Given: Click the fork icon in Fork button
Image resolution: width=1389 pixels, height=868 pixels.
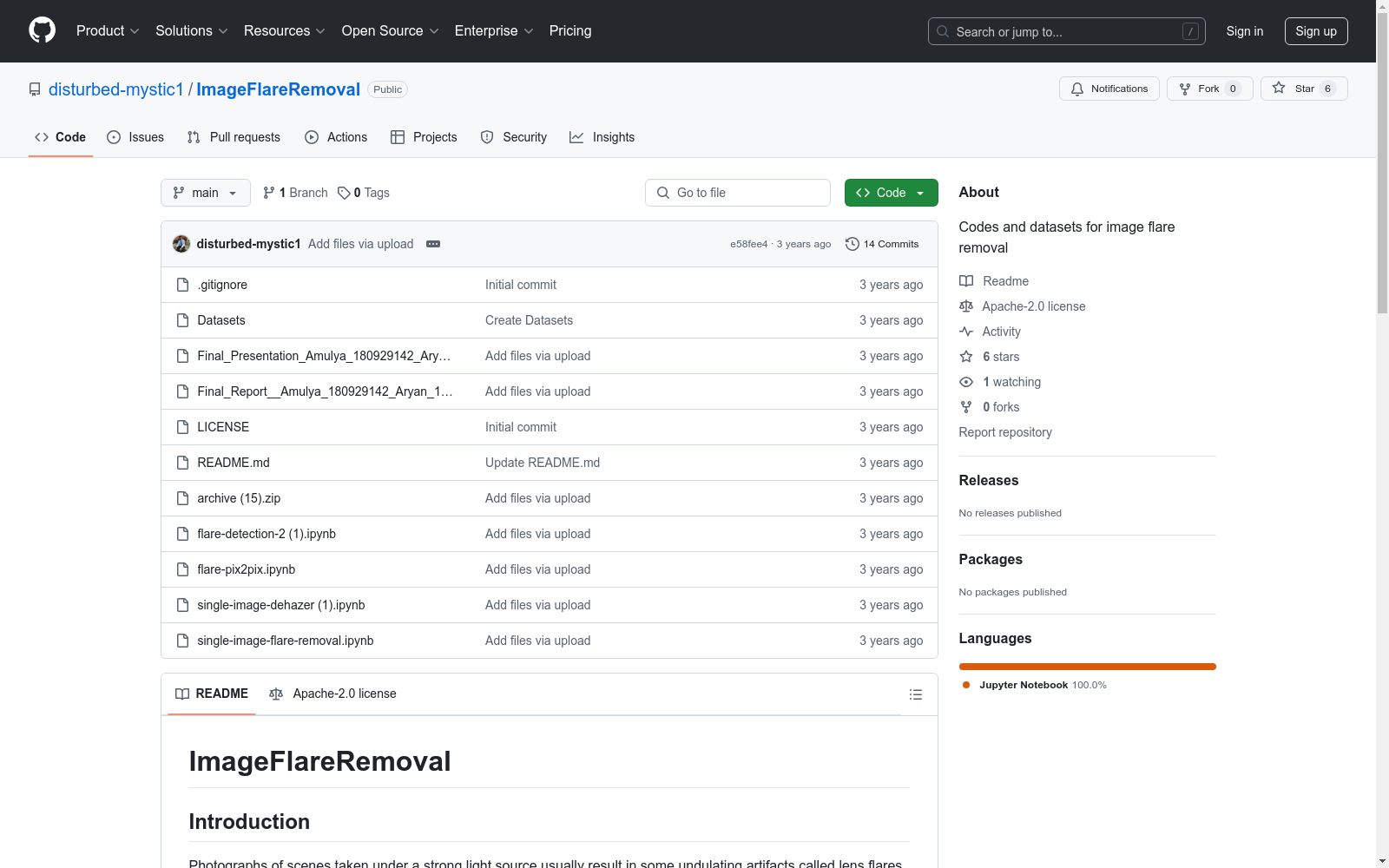Looking at the screenshot, I should pos(1185,89).
